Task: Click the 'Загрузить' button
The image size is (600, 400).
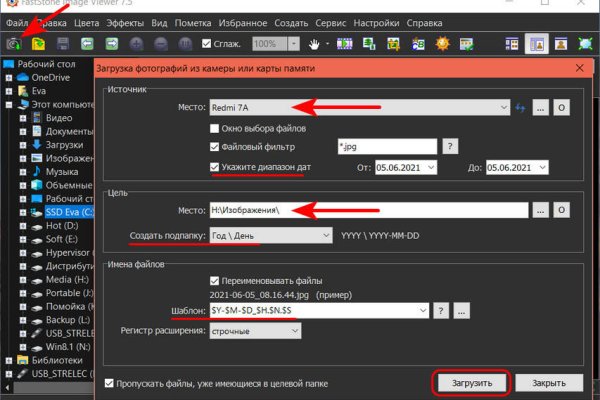Action: (x=473, y=382)
